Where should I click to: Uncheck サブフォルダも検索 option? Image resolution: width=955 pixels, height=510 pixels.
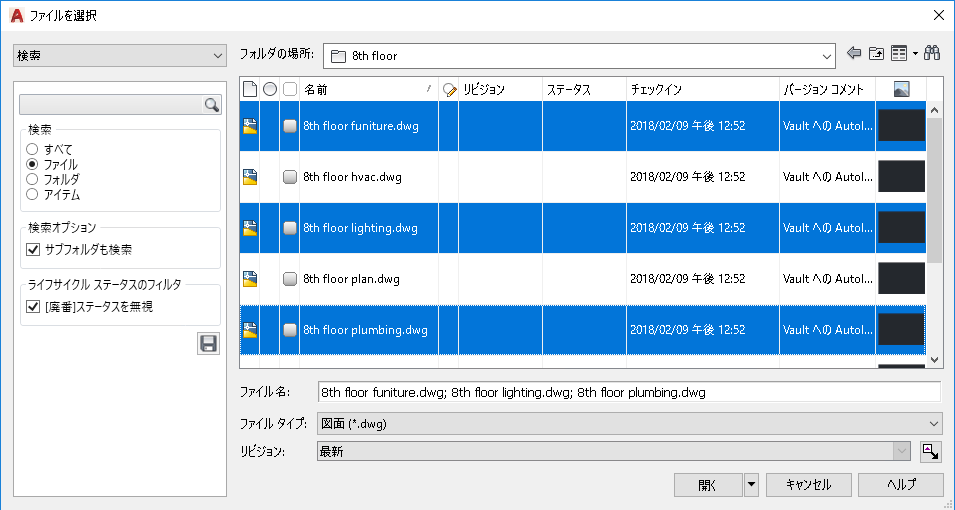[x=33, y=250]
